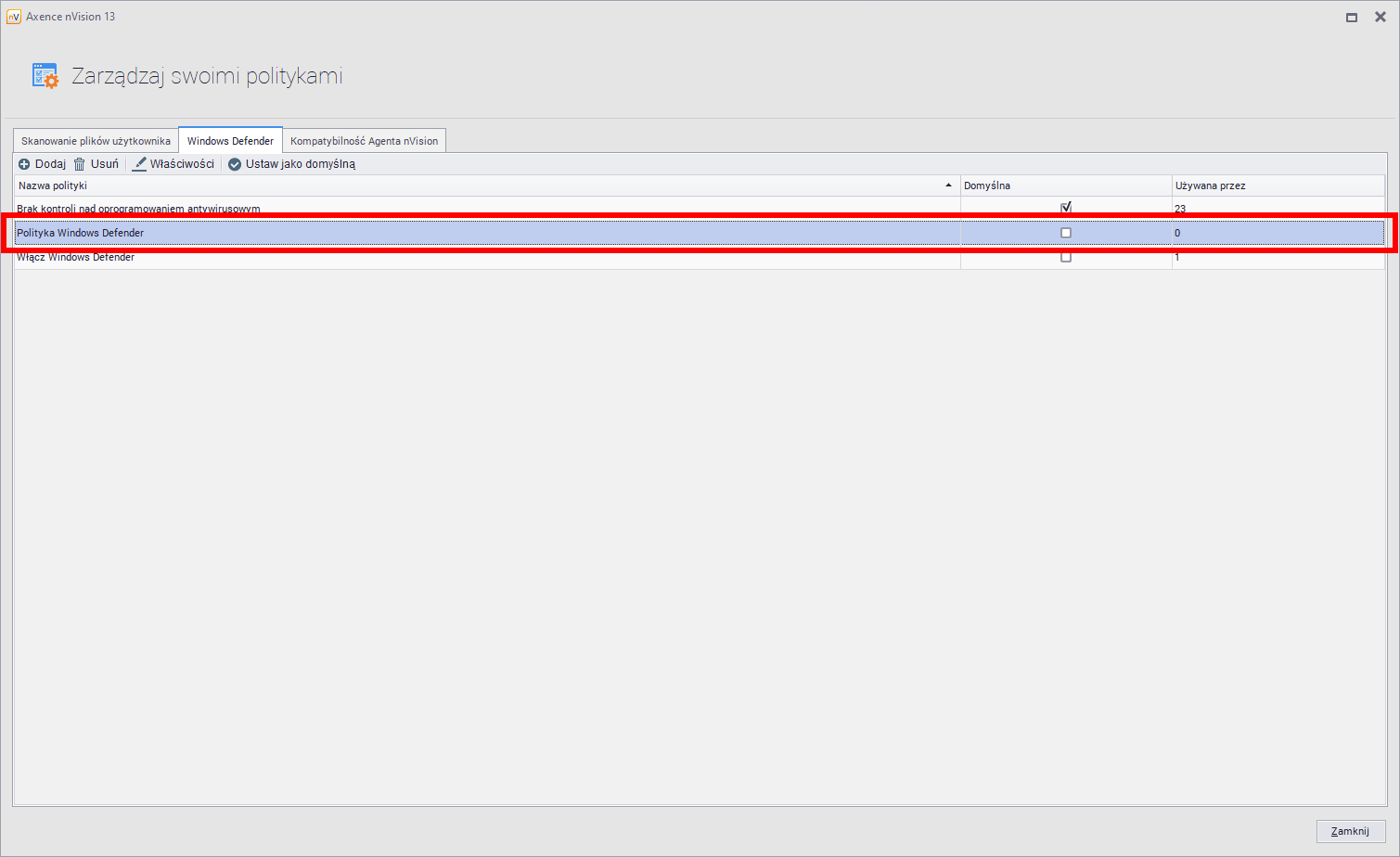Open the Kompatybilność Agenta nVision tab
This screenshot has height=857, width=1400.
(364, 141)
